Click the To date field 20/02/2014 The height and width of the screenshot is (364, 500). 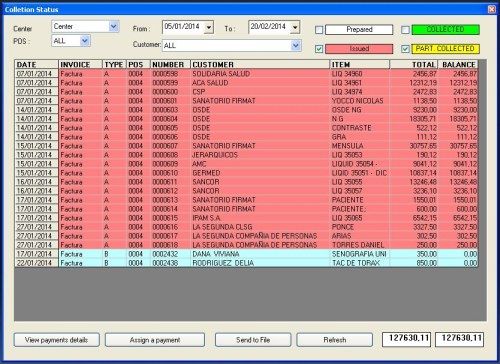click(269, 27)
